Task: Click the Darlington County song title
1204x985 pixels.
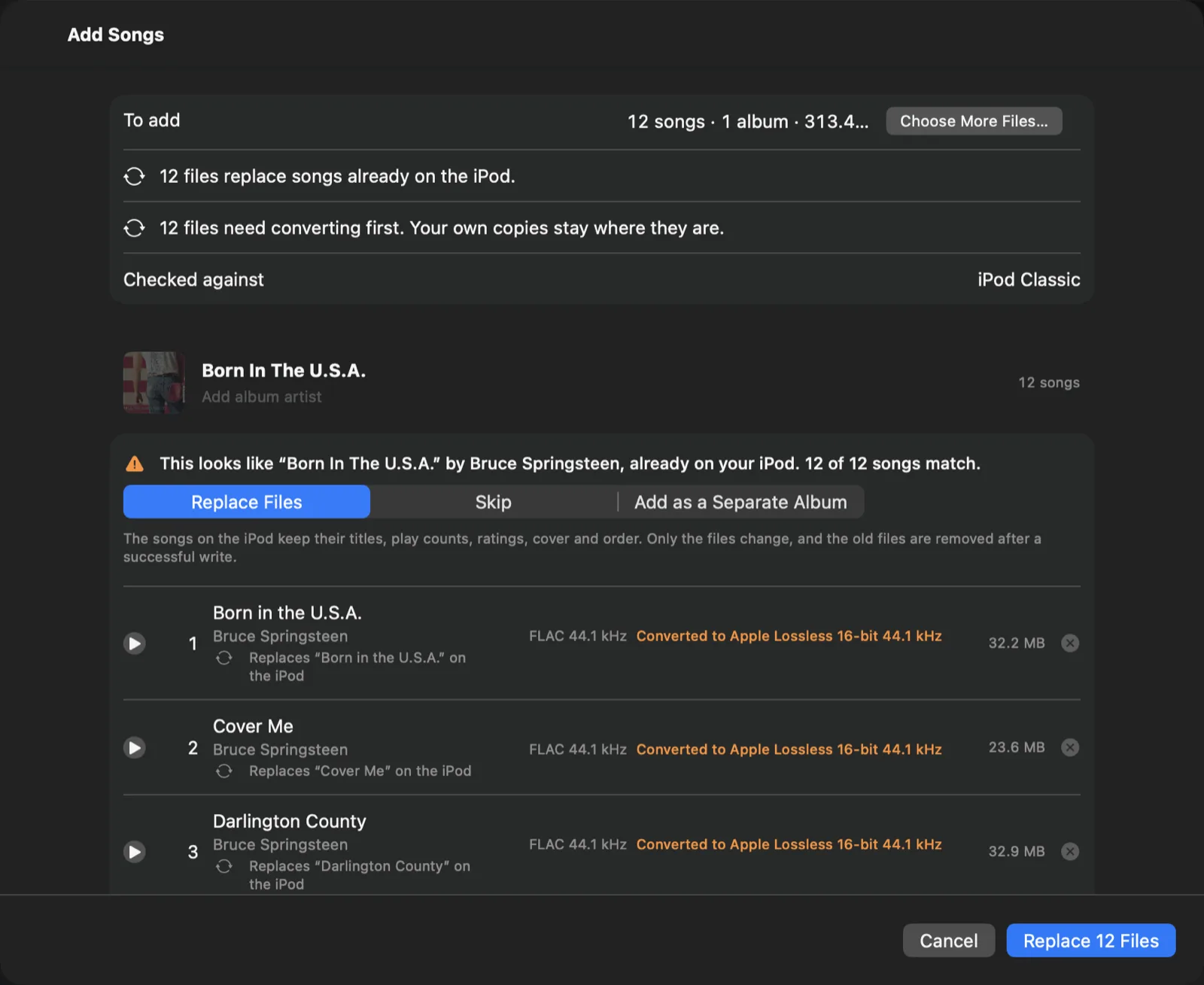Action: click(x=290, y=821)
